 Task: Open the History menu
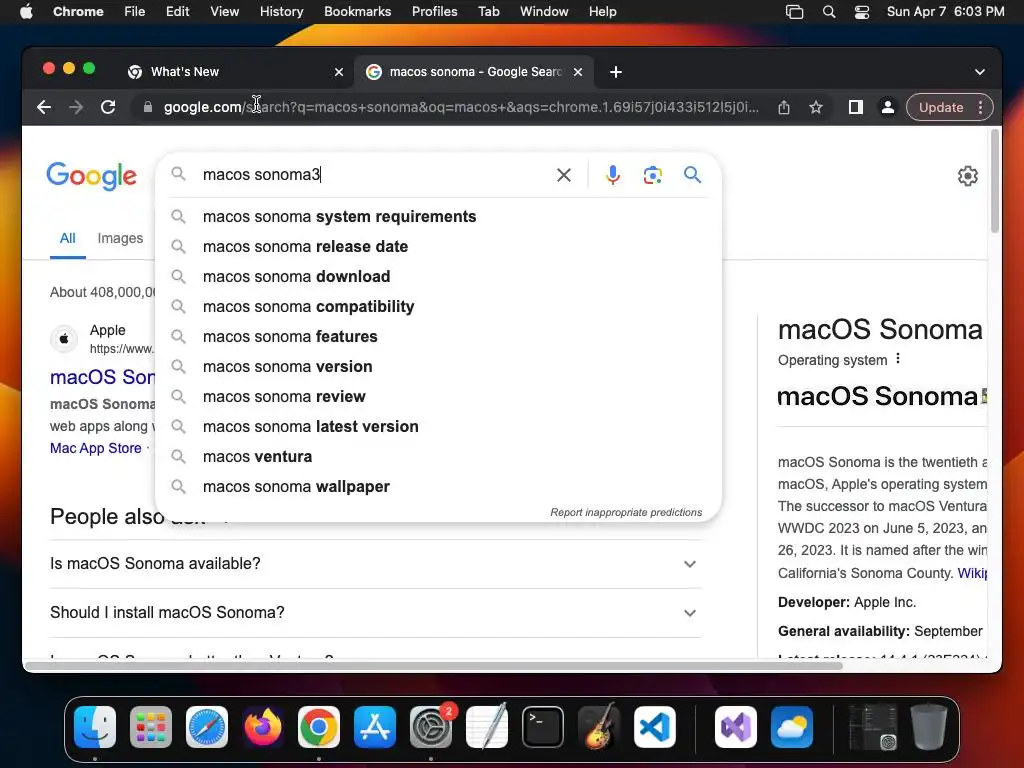point(281,12)
